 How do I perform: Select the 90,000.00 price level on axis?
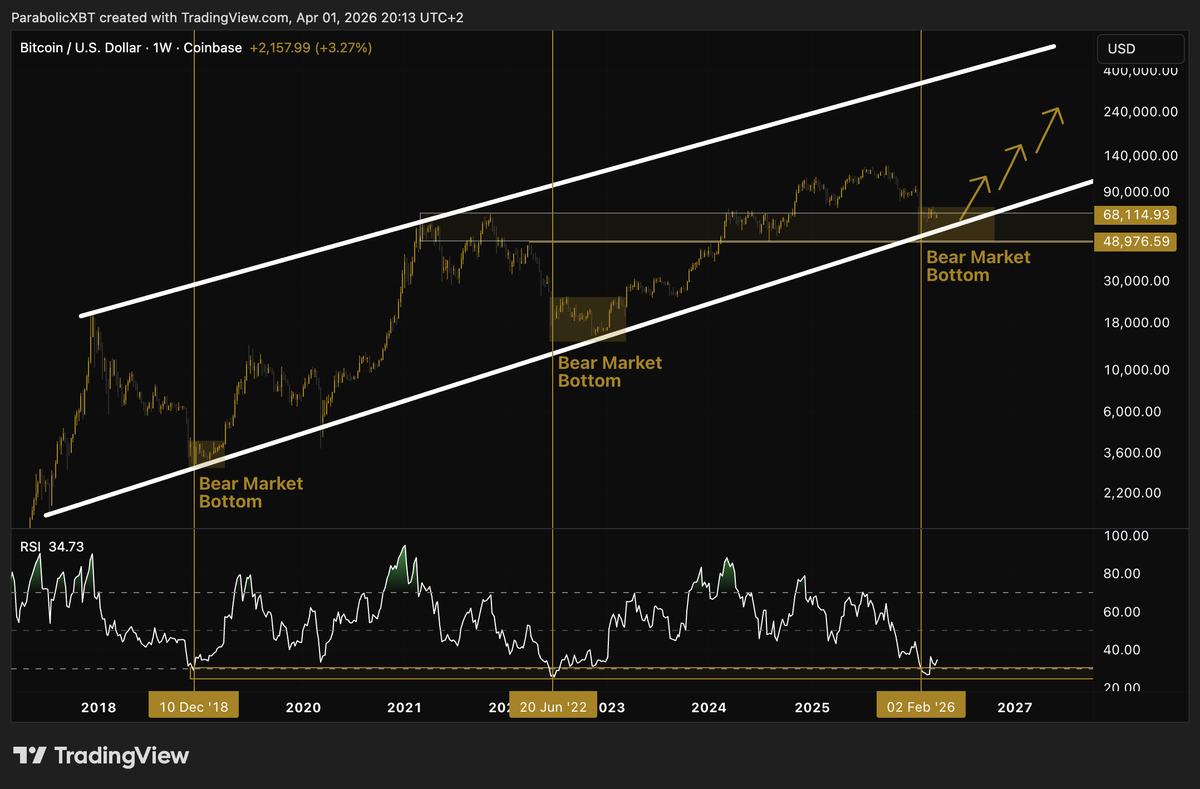(x=1135, y=191)
